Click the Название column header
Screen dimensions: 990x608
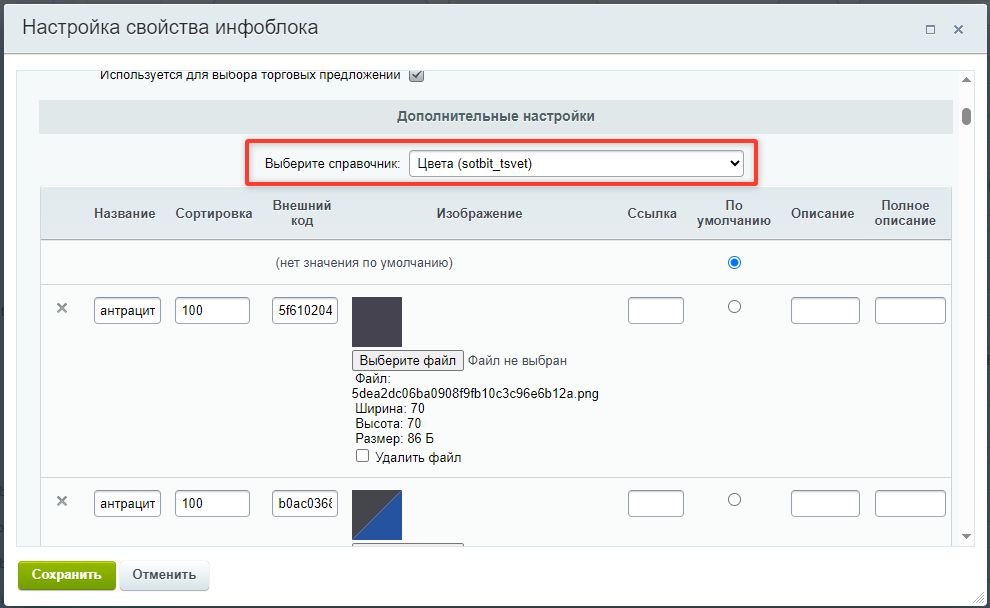[x=124, y=213]
